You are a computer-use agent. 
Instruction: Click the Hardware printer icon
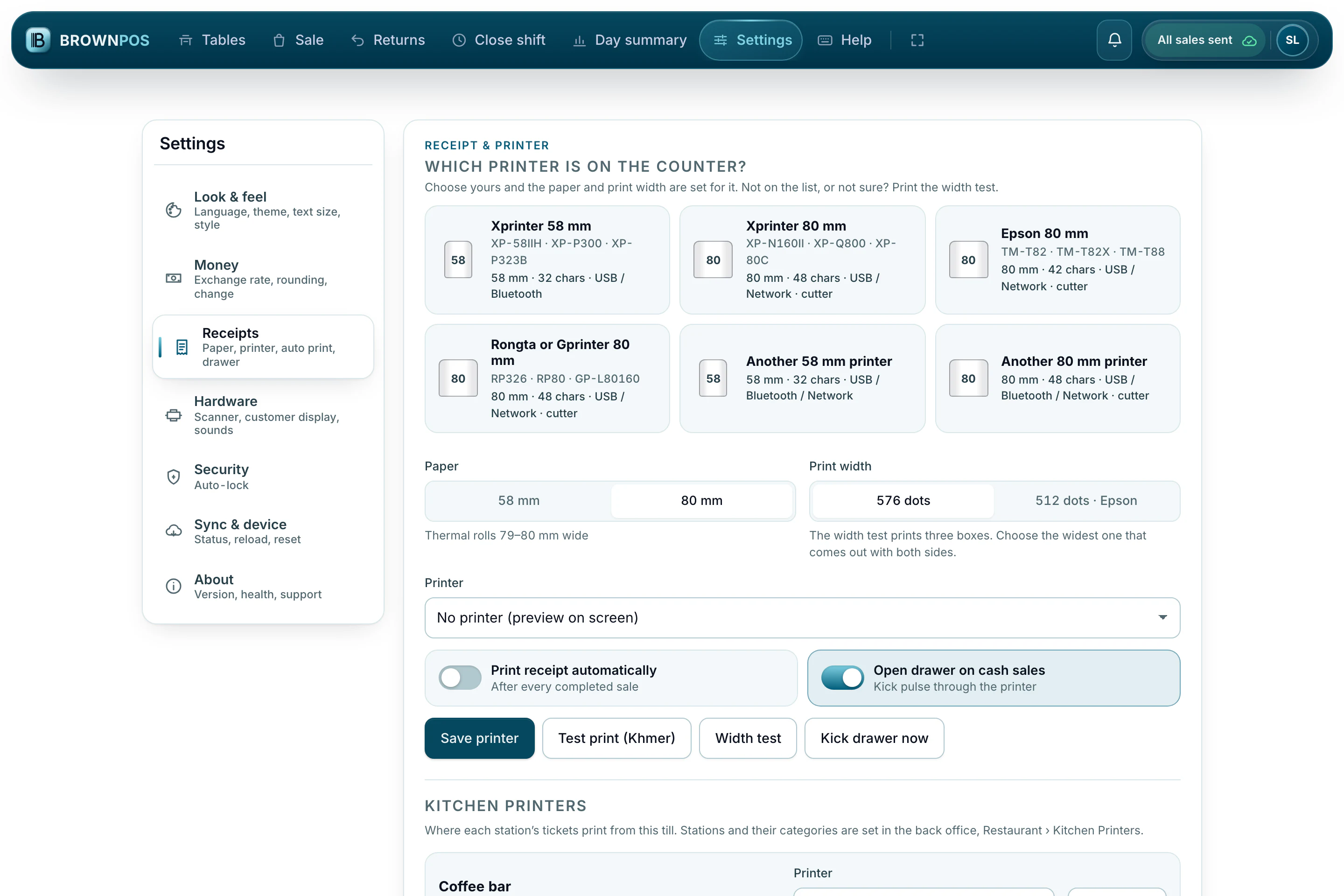(174, 415)
